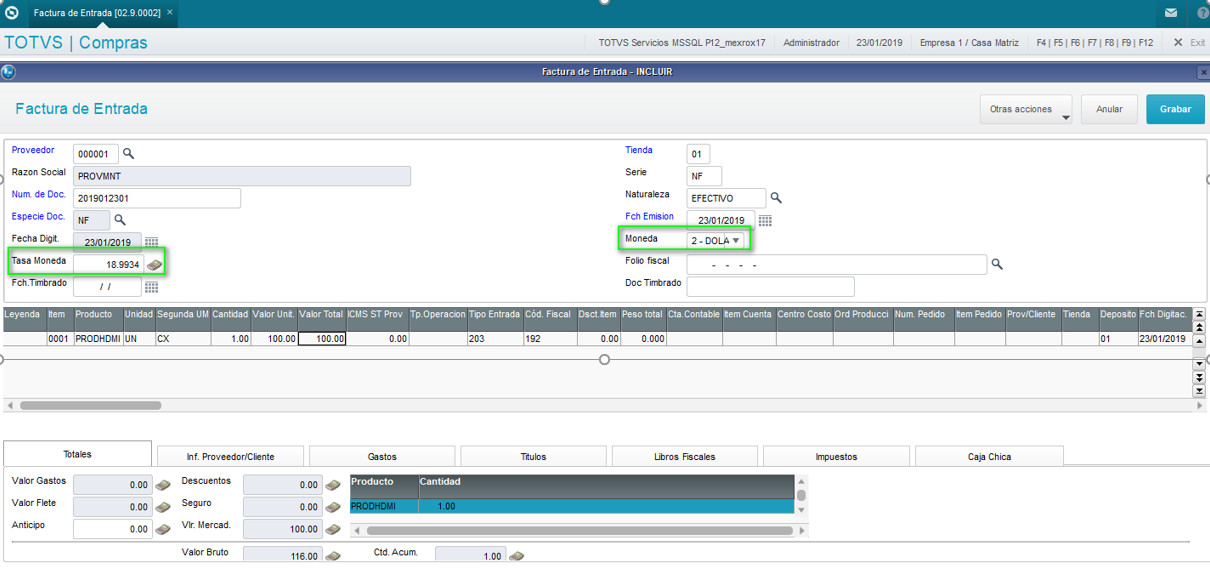The width and height of the screenshot is (1210, 569).
Task: Click the Tasa Moneda value field
Action: (108, 264)
